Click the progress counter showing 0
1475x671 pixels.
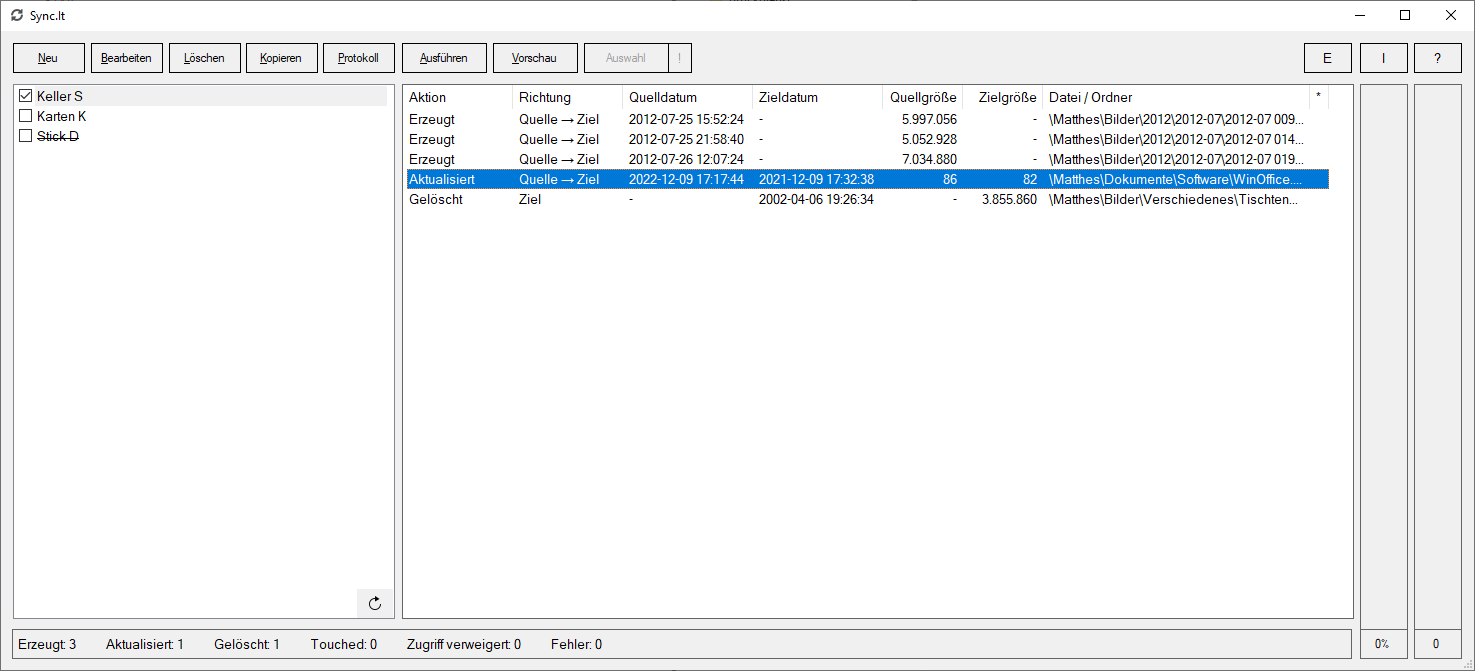coord(1436,644)
